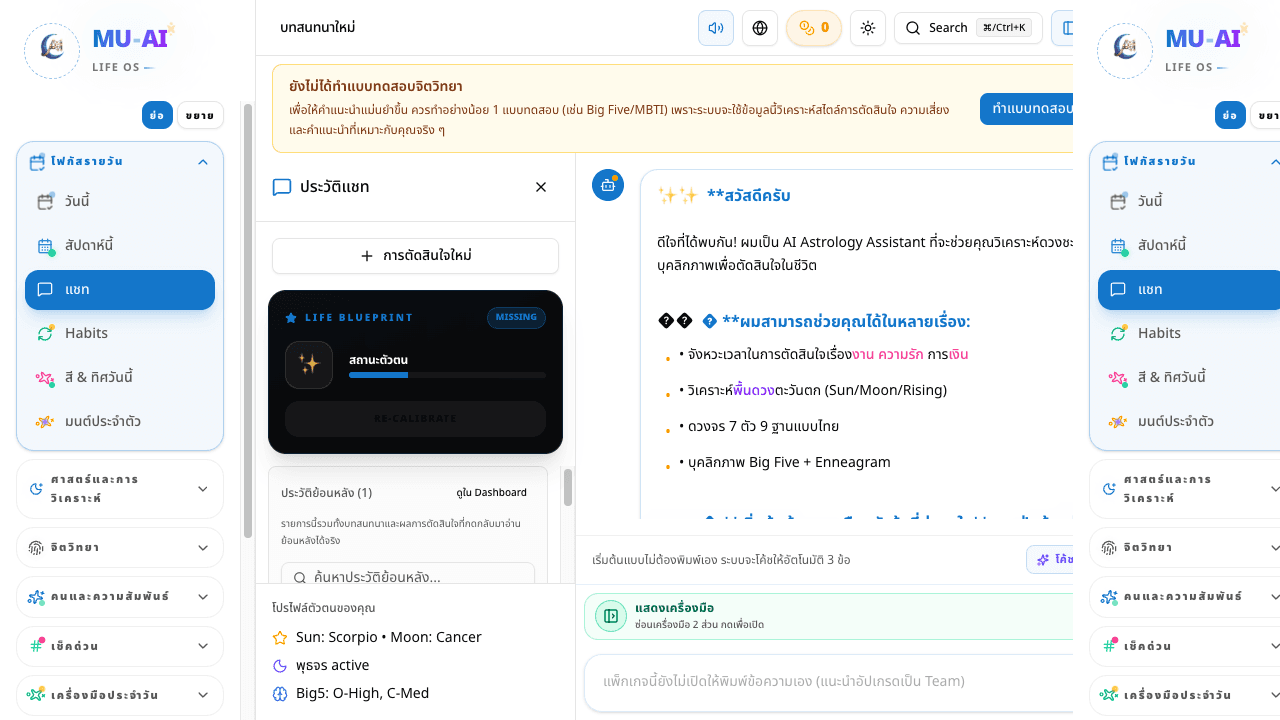Select the ย่อ toggle in left sidebar

point(157,115)
